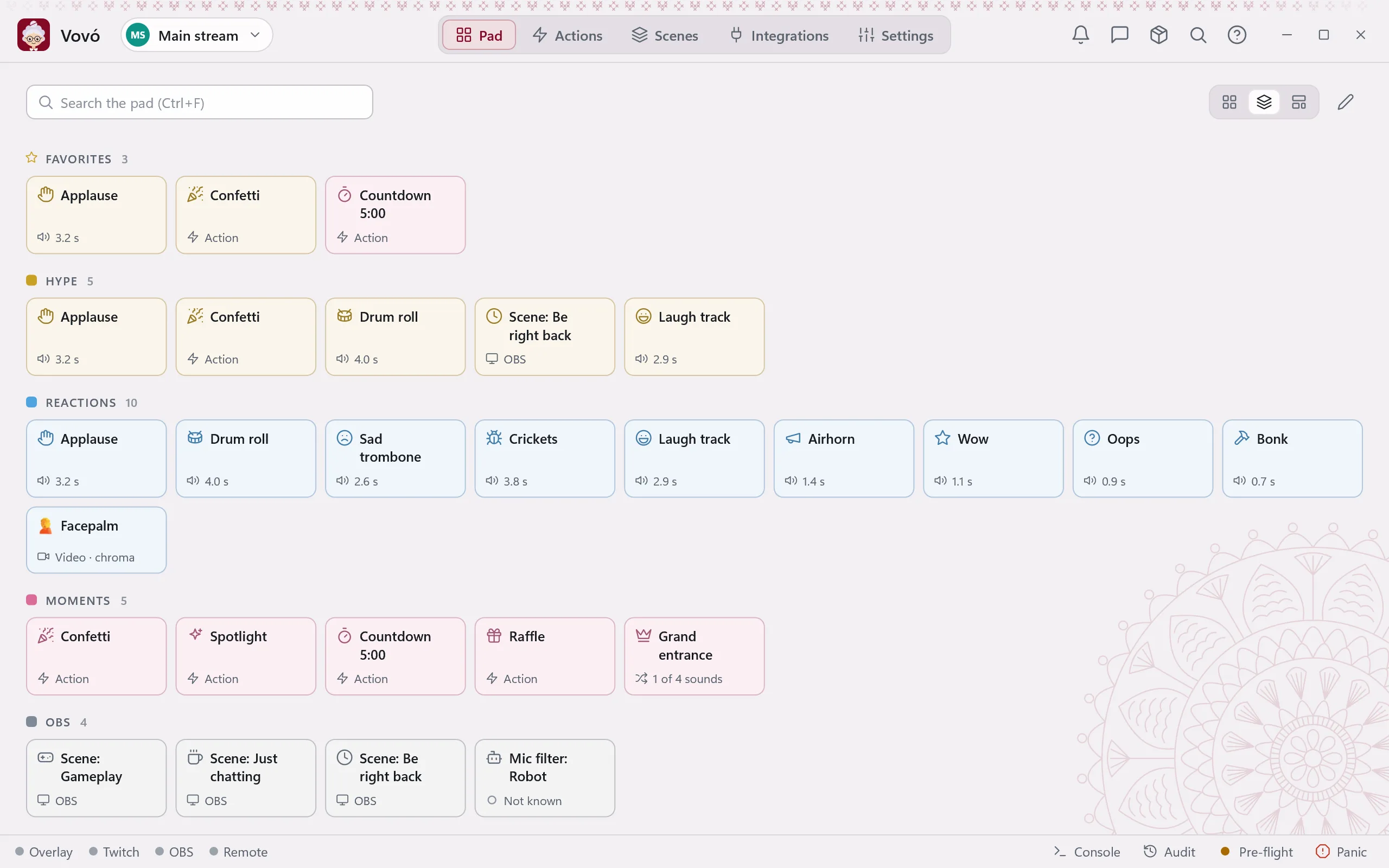Viewport: 1389px width, 868px height.
Task: Switch to grid view layout
Action: coord(1229,102)
